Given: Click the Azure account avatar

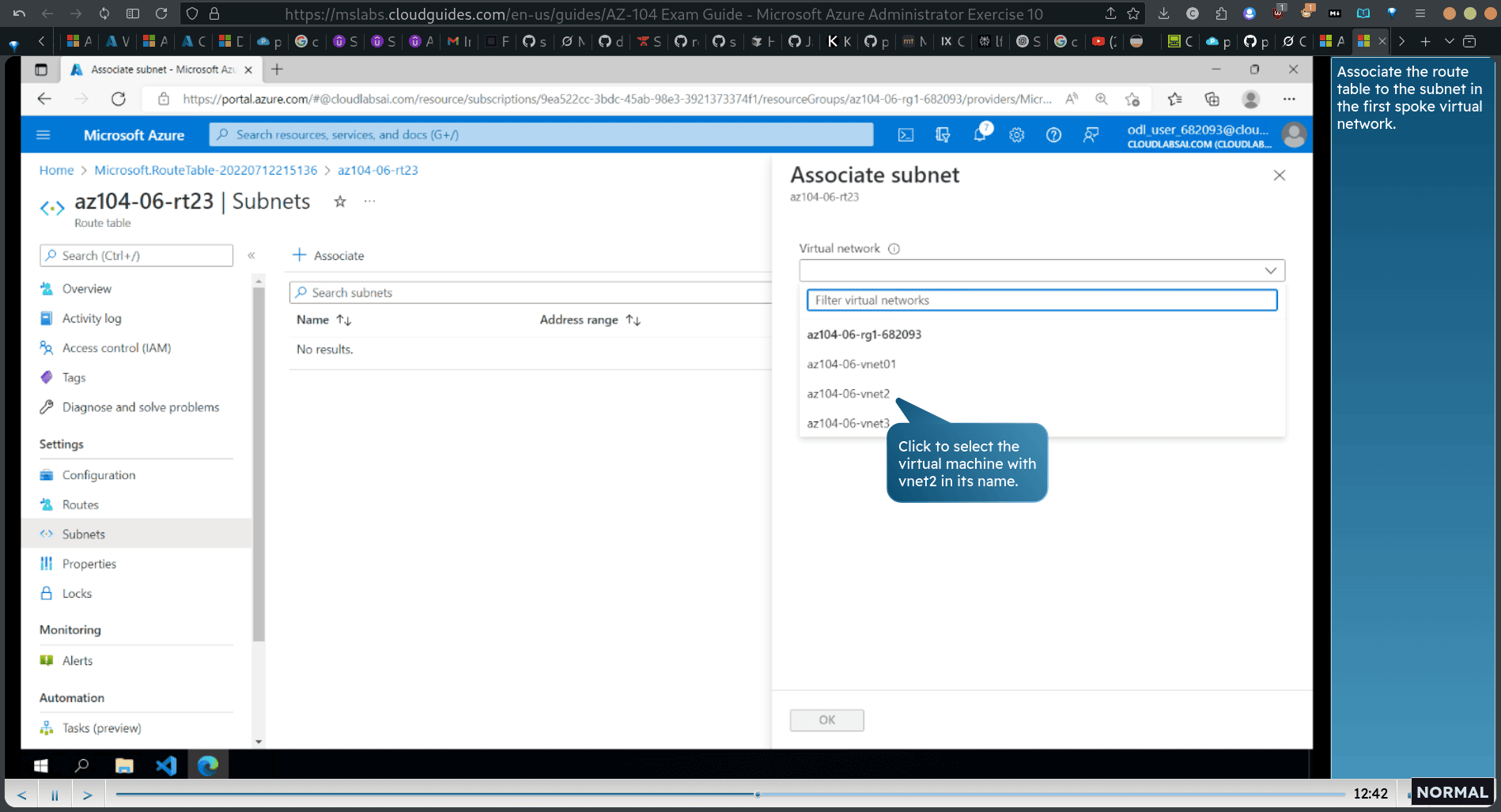Looking at the screenshot, I should click(x=1294, y=135).
